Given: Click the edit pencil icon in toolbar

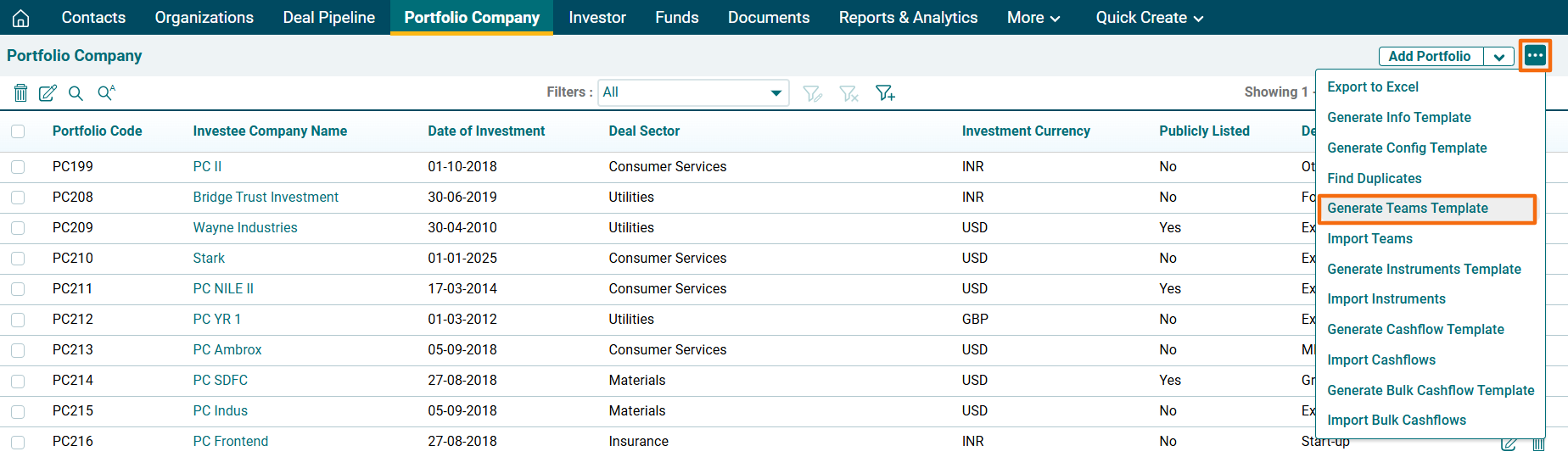Looking at the screenshot, I should point(48,93).
